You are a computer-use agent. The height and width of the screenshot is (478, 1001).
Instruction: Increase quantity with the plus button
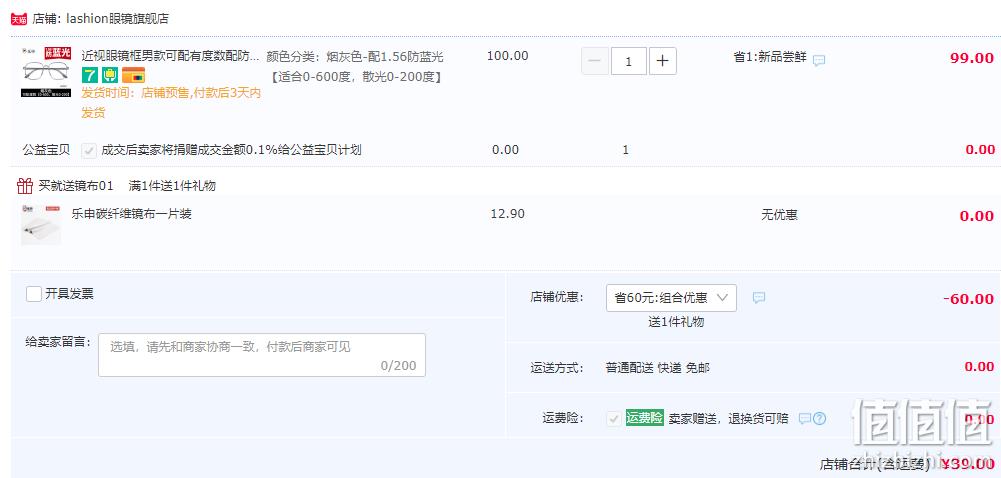[x=663, y=61]
